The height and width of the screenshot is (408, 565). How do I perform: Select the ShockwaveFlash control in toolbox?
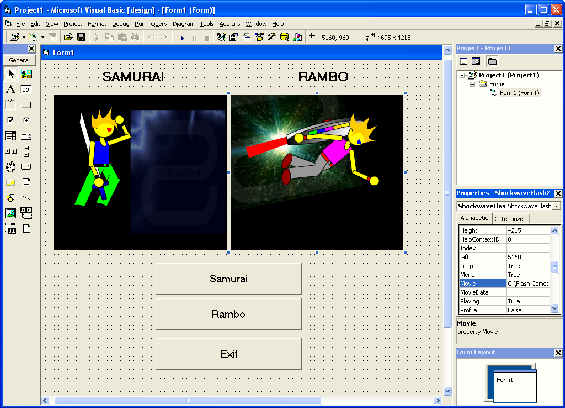pos(26,229)
